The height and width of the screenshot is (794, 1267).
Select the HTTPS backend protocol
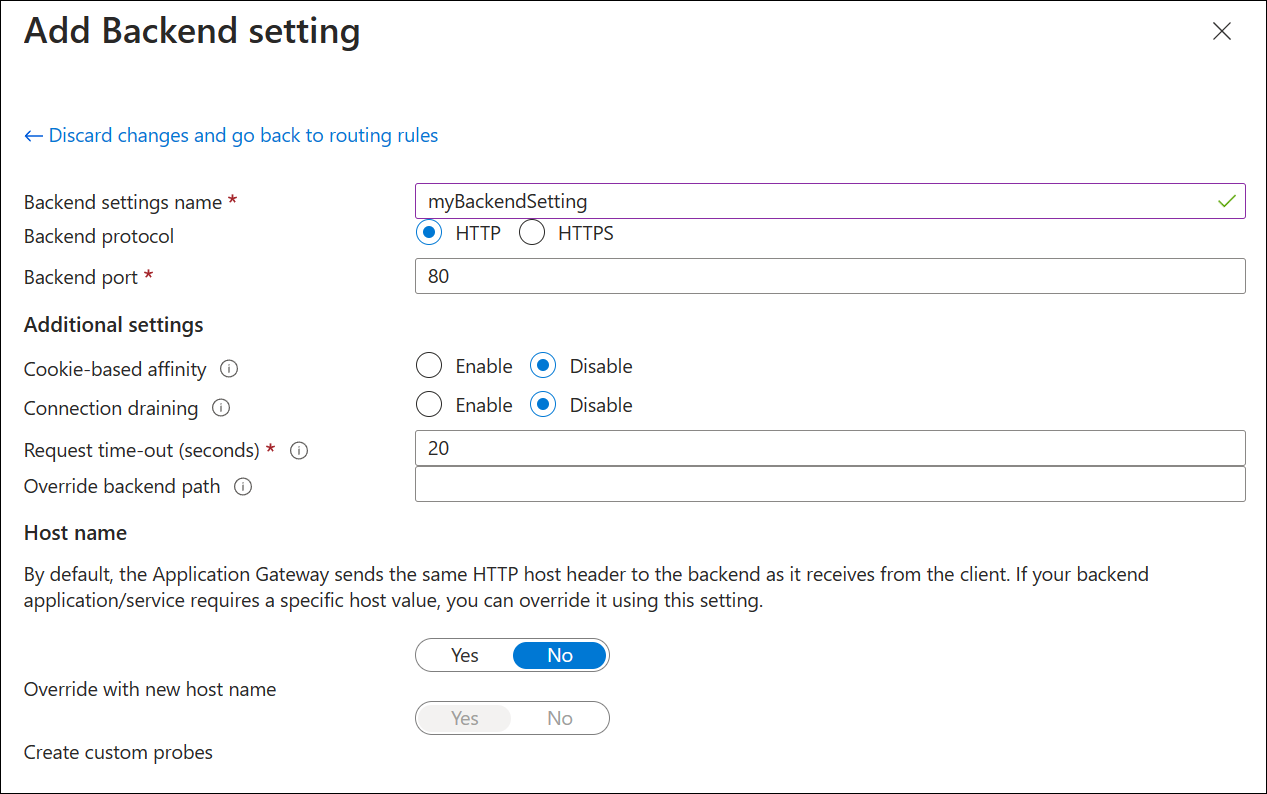[531, 232]
